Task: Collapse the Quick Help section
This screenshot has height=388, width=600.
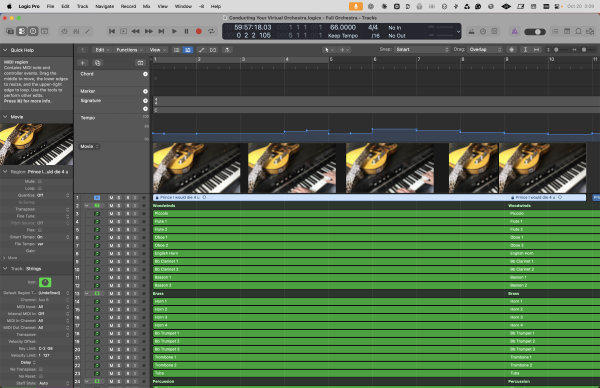Action: tap(5, 50)
